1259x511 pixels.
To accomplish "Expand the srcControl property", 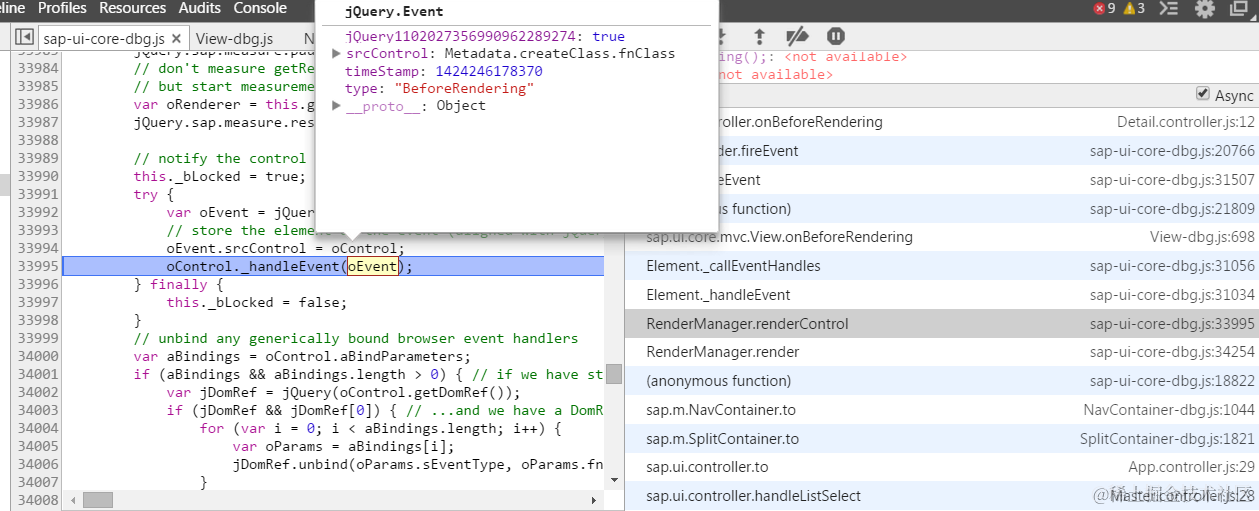I will (337, 53).
